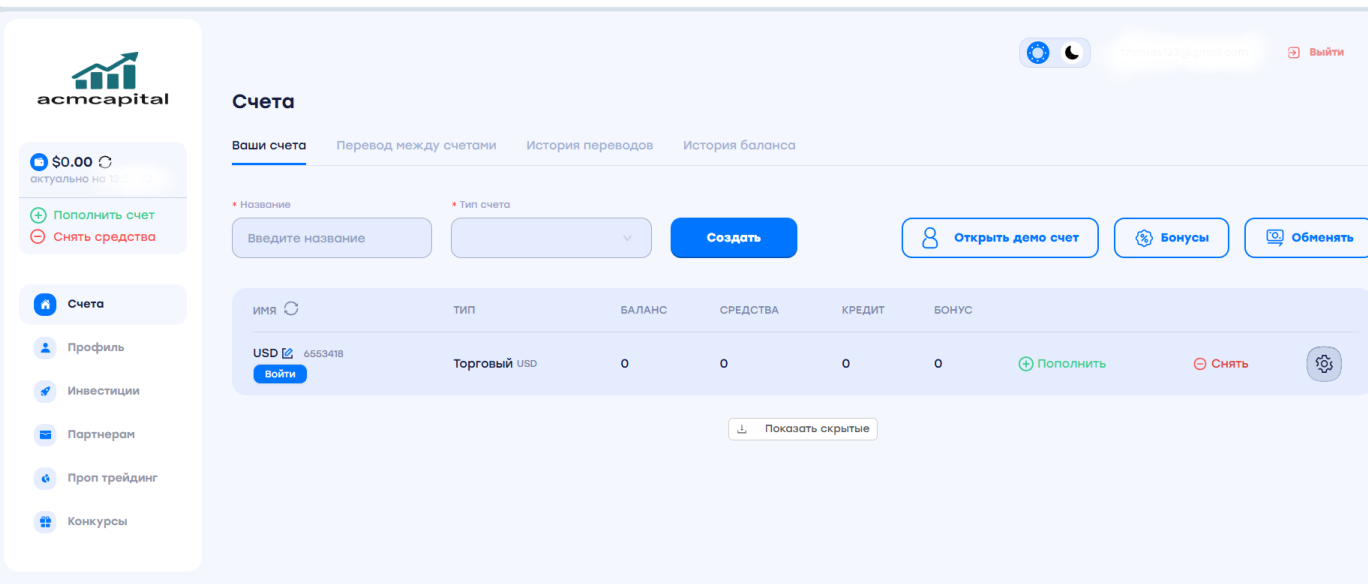Open Конкурсы in the sidebar
The height and width of the screenshot is (584, 1368).
tap(97, 522)
